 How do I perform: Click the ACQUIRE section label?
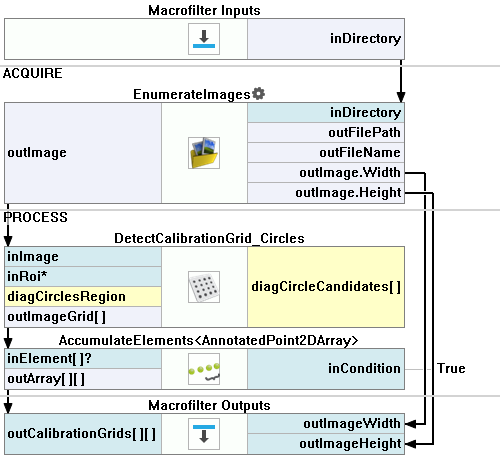(32, 73)
